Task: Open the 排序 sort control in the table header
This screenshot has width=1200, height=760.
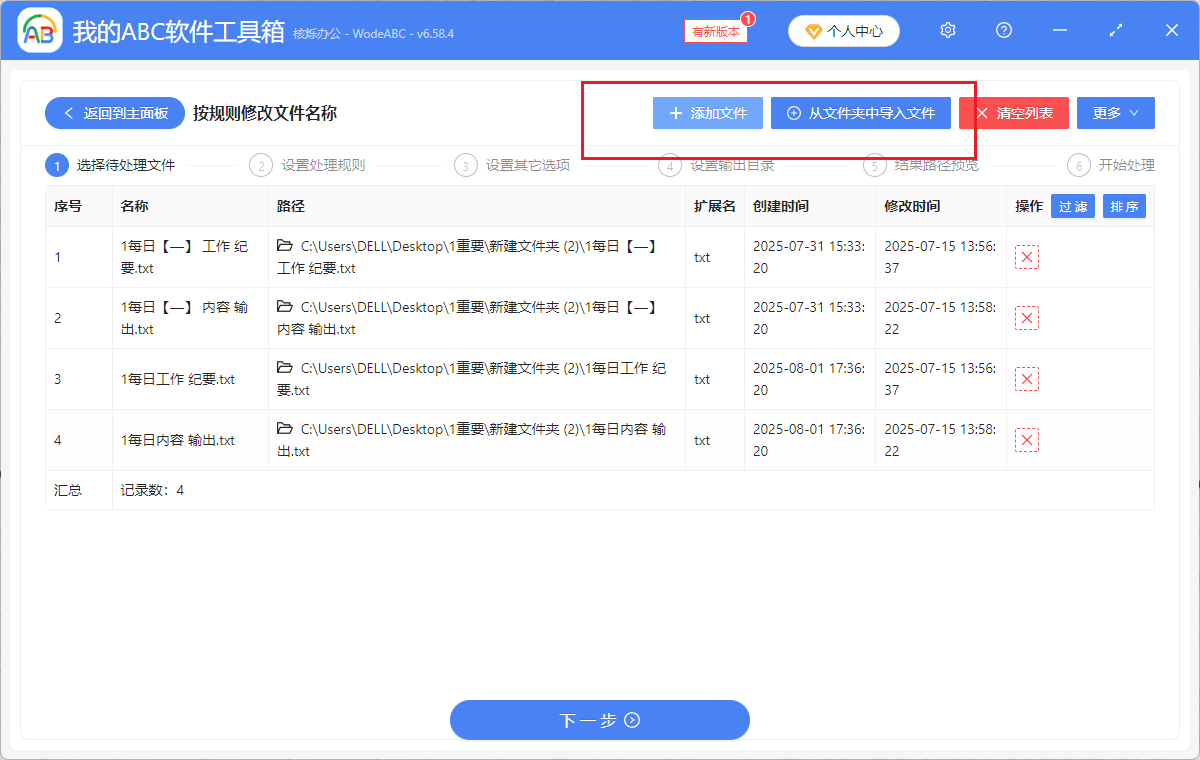Action: pos(1124,206)
